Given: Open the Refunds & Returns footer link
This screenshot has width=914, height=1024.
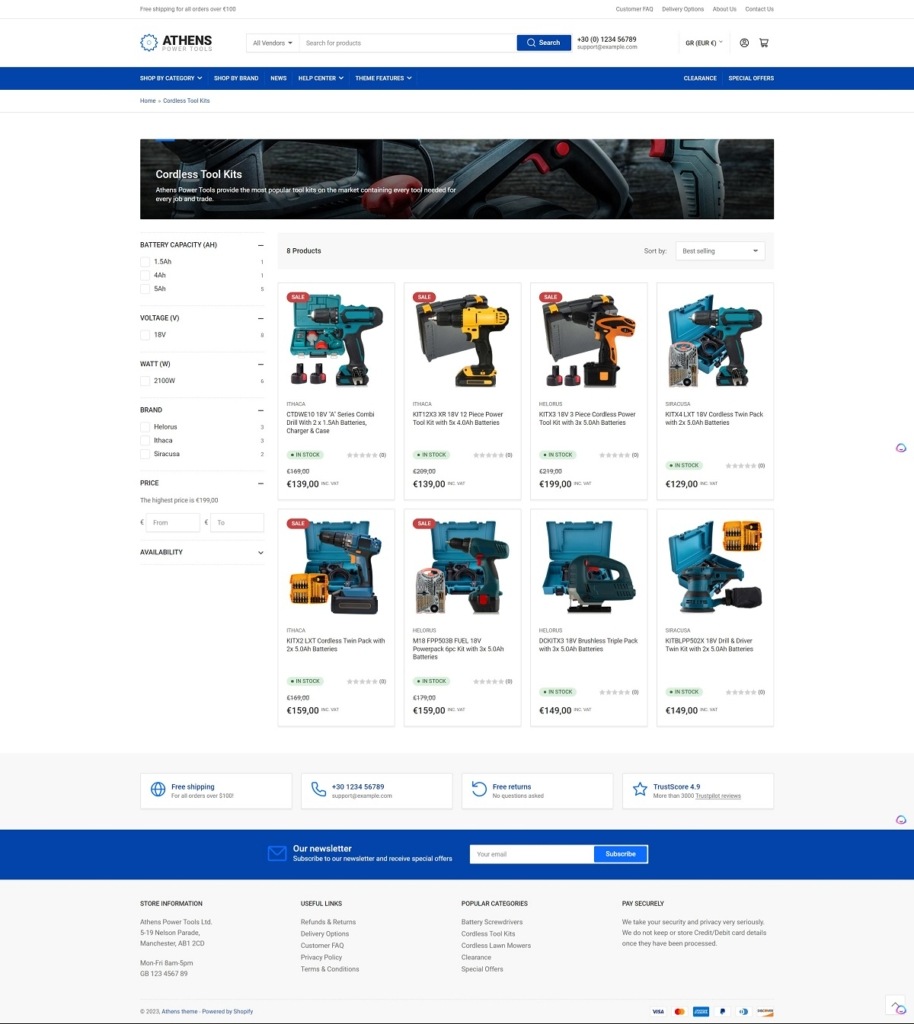Looking at the screenshot, I should [x=328, y=922].
